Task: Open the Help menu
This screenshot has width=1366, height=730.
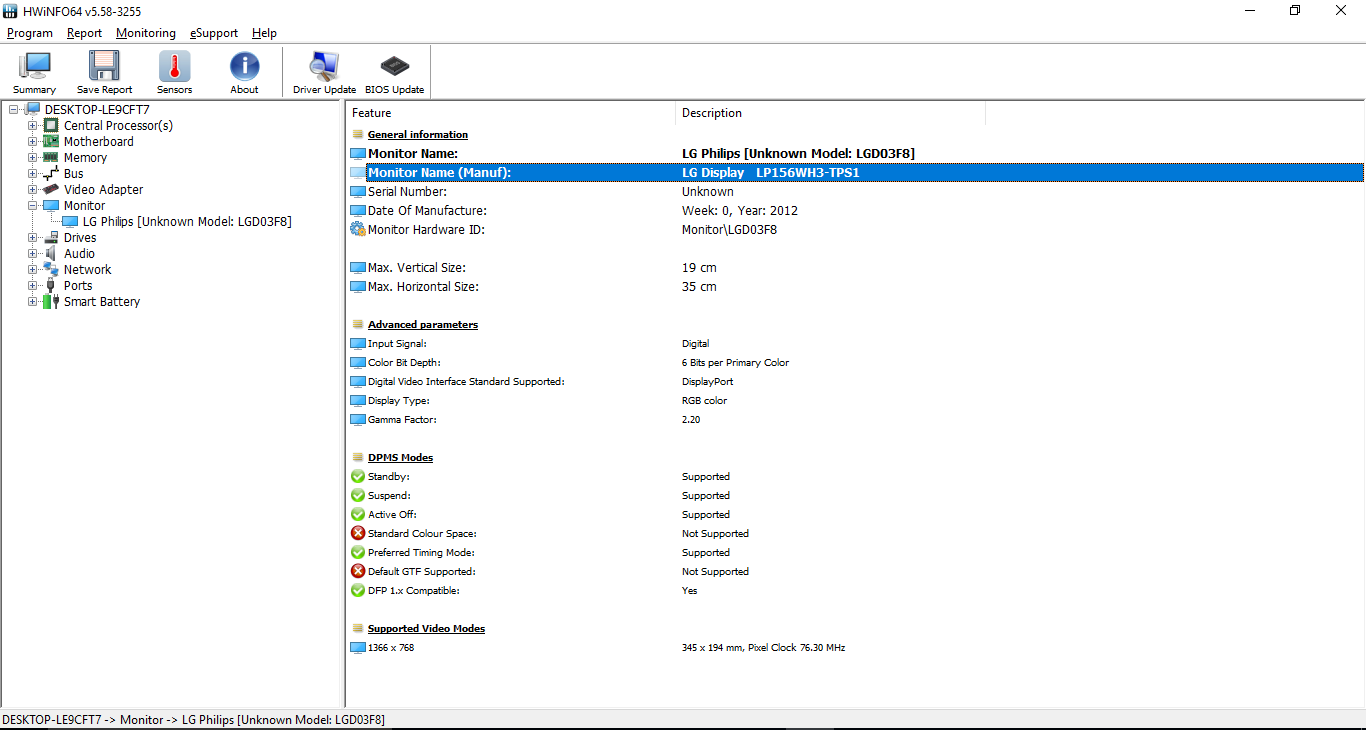Action: [264, 33]
